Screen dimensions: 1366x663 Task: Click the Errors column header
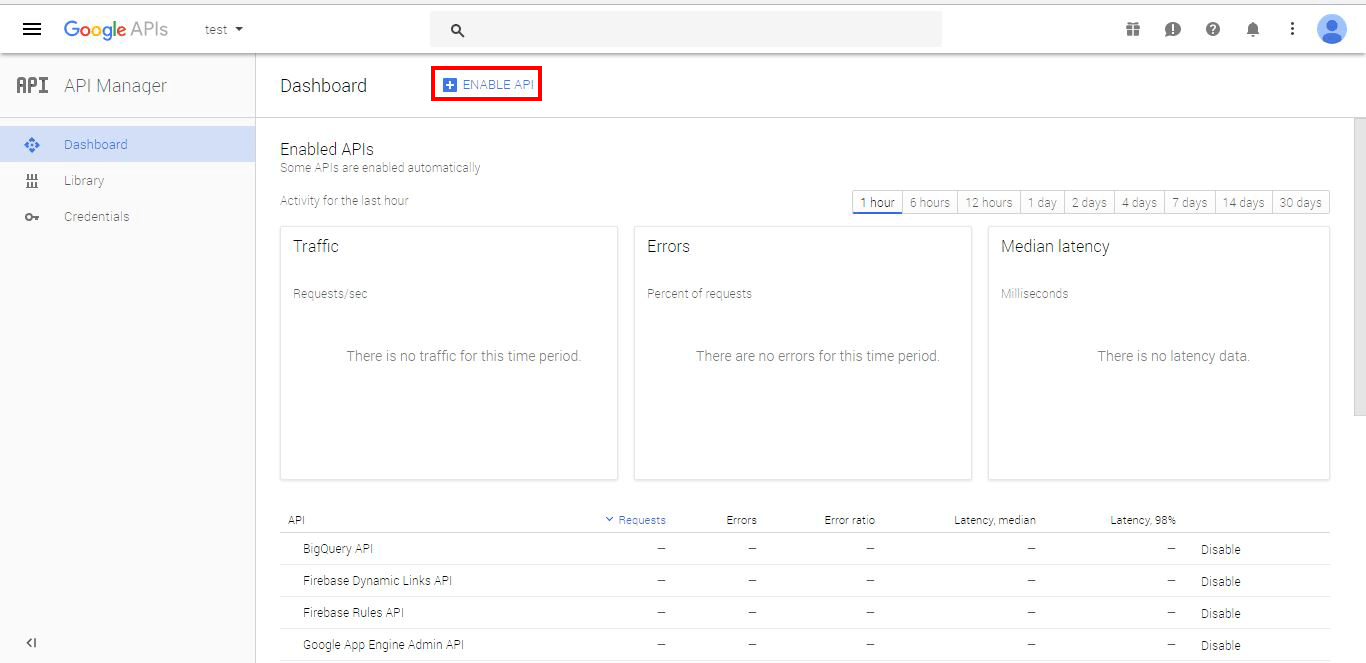coord(741,520)
